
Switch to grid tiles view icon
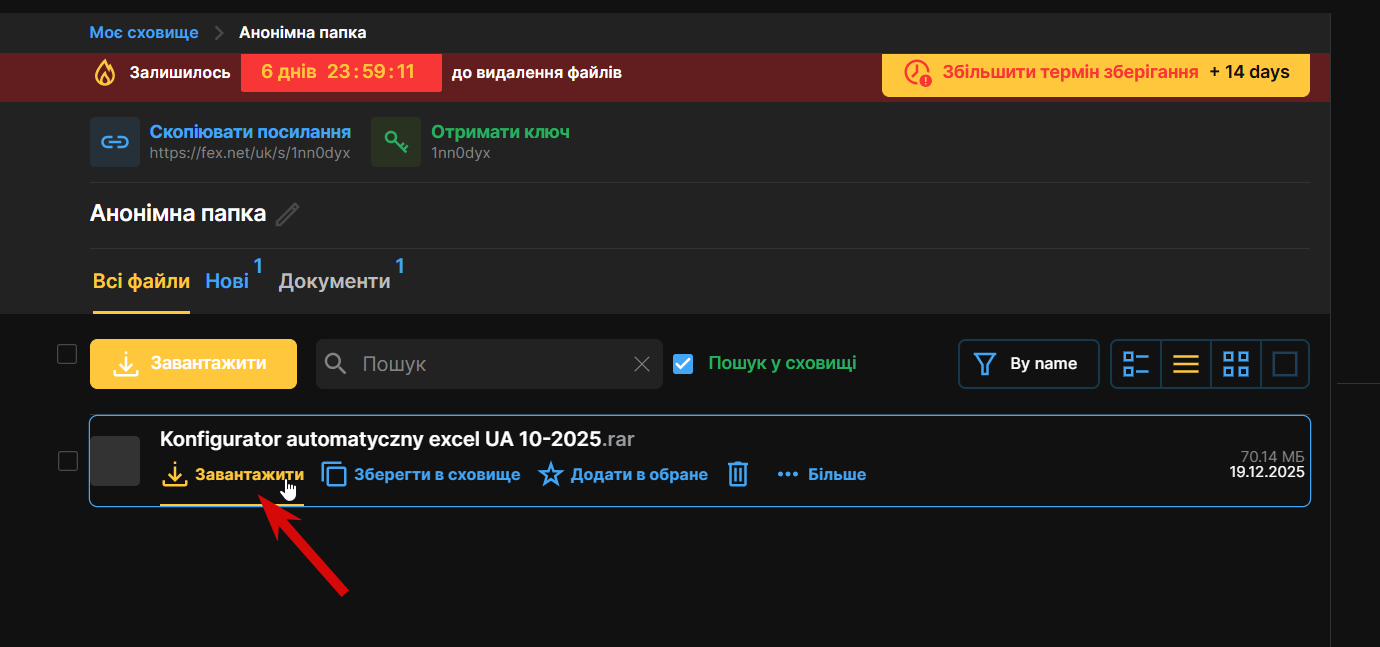click(1236, 364)
